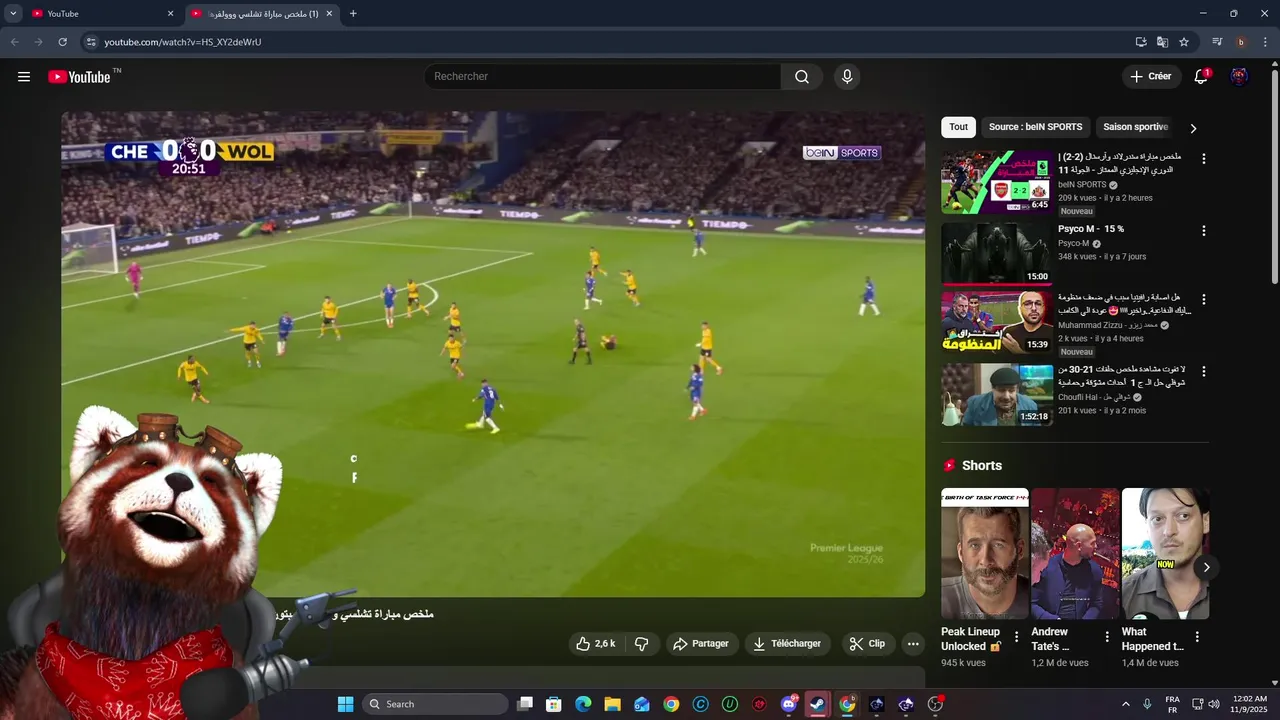Click the Télécharger download button
This screenshot has height=720, width=1280.
[788, 644]
